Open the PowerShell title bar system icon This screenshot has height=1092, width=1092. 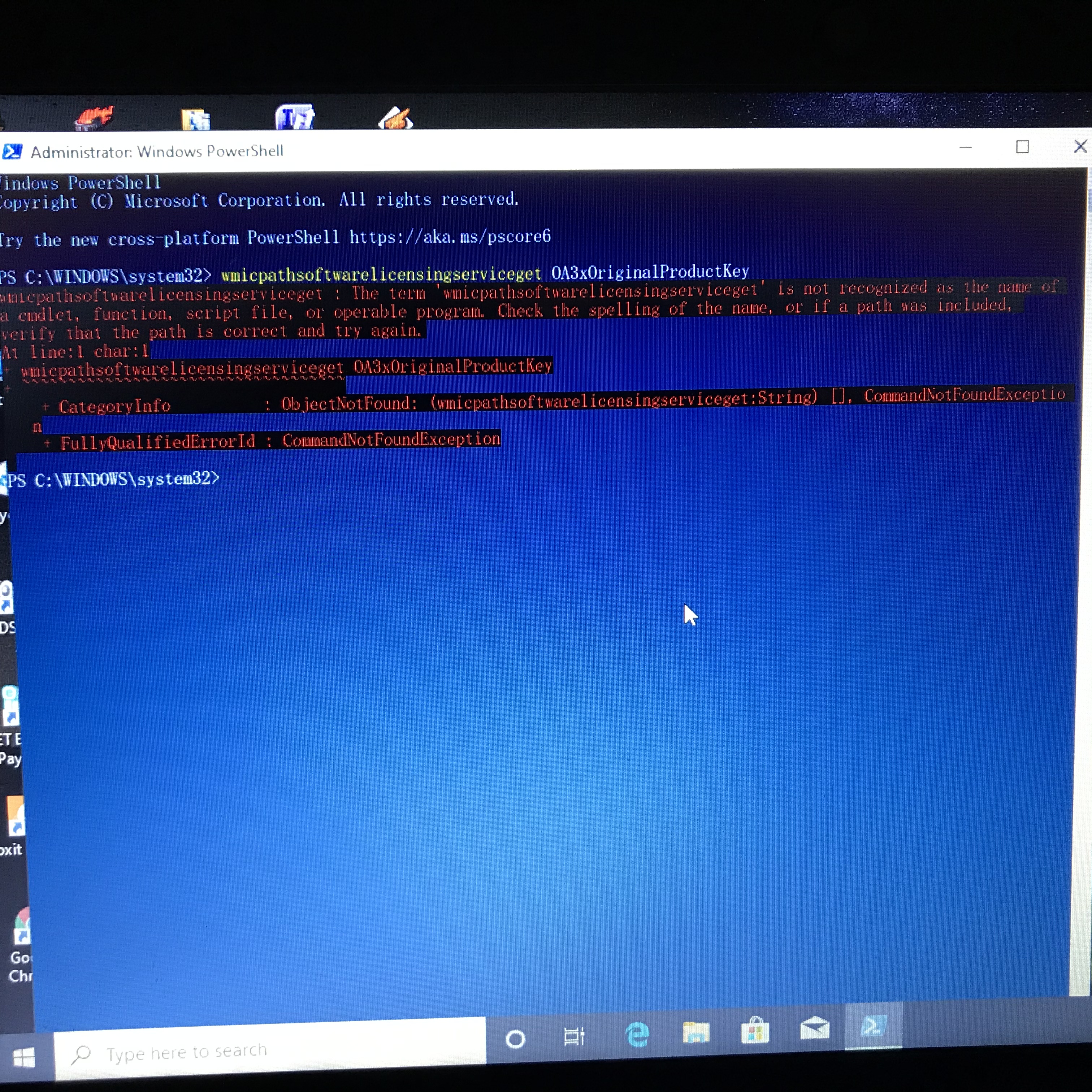[12, 151]
